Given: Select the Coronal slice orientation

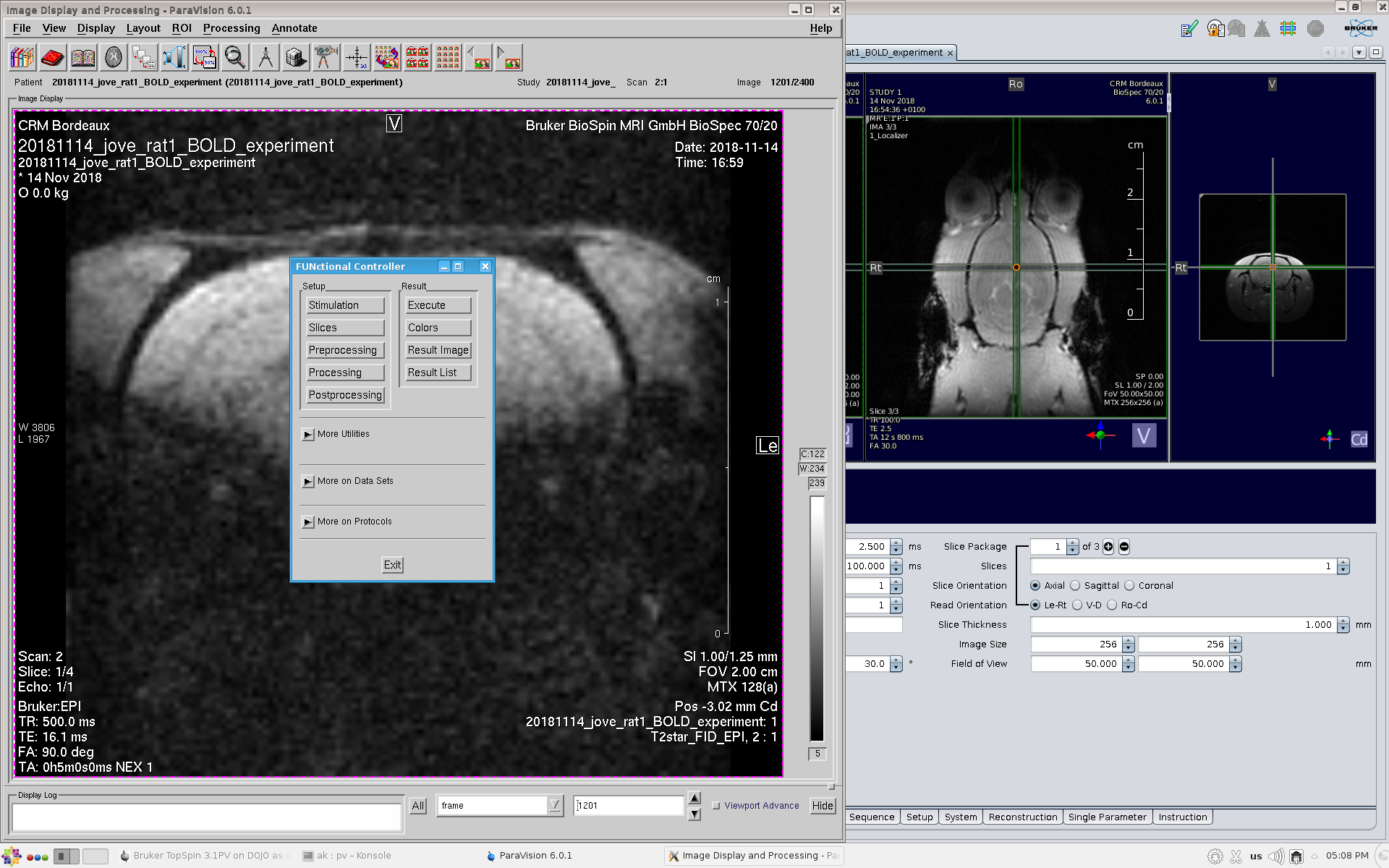Looking at the screenshot, I should pos(1129,586).
